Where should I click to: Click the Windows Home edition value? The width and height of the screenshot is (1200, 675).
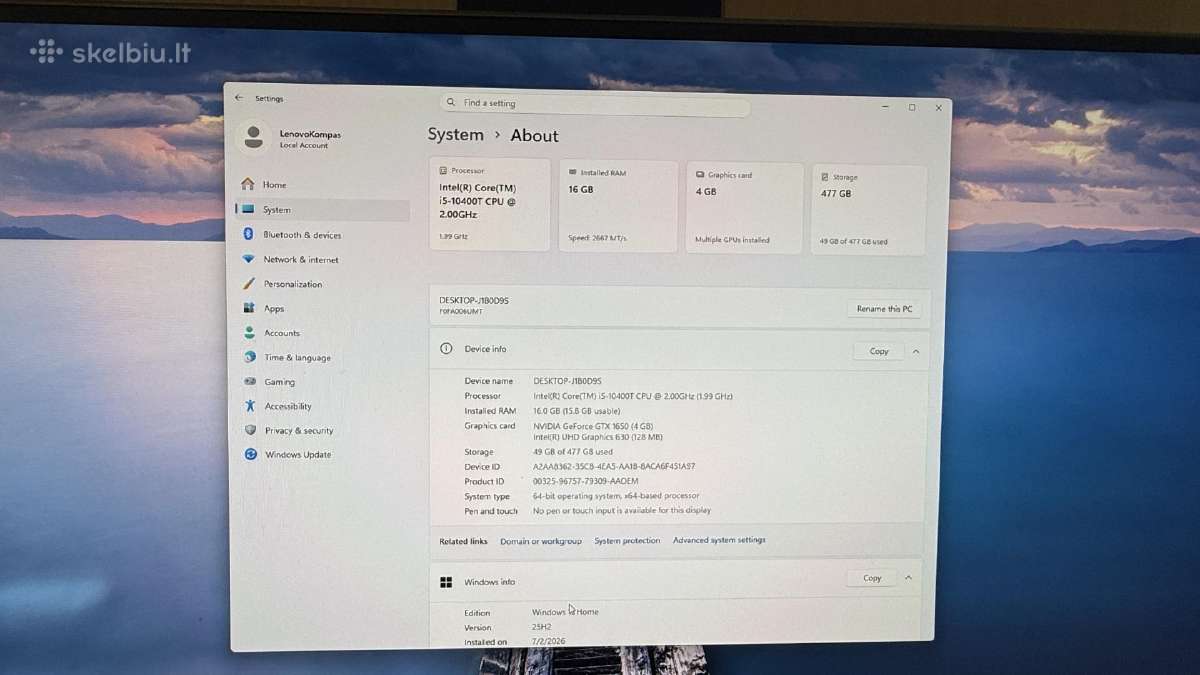point(565,612)
